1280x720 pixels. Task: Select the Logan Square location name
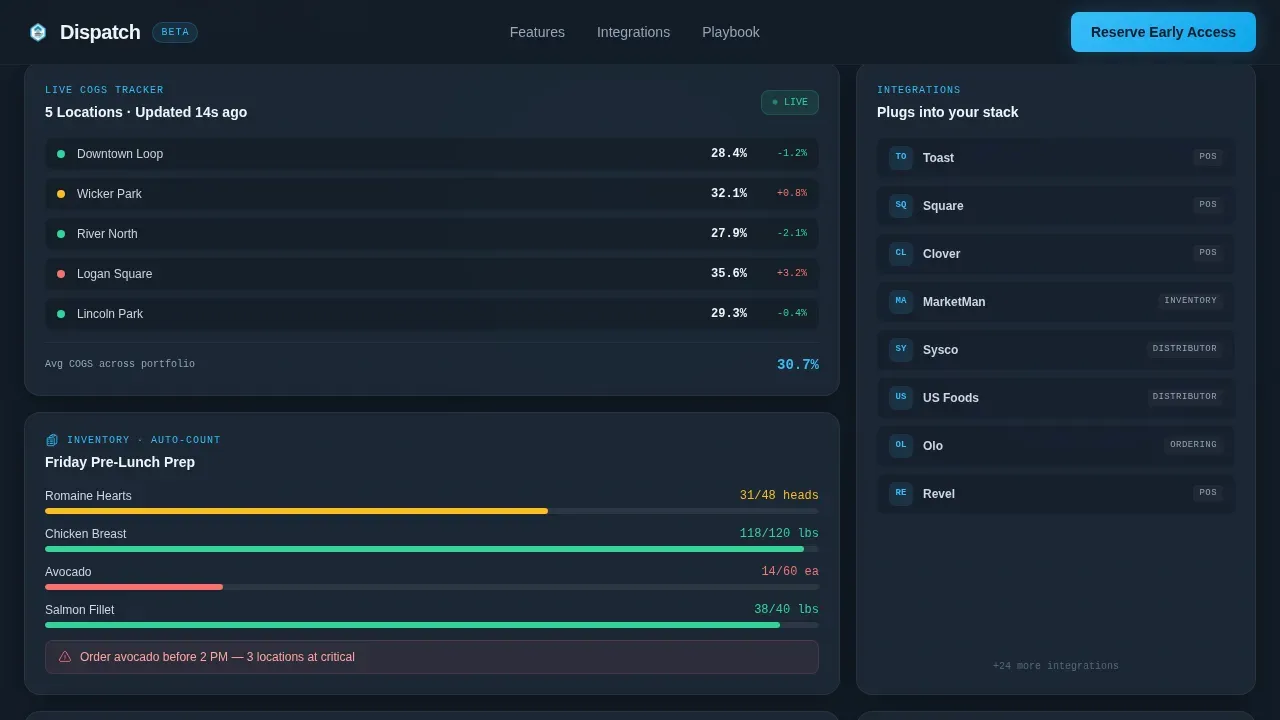tap(115, 274)
